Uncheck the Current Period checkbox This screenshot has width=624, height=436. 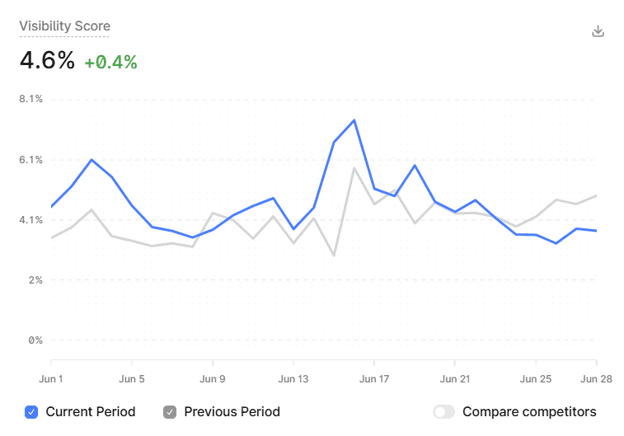pos(31,412)
